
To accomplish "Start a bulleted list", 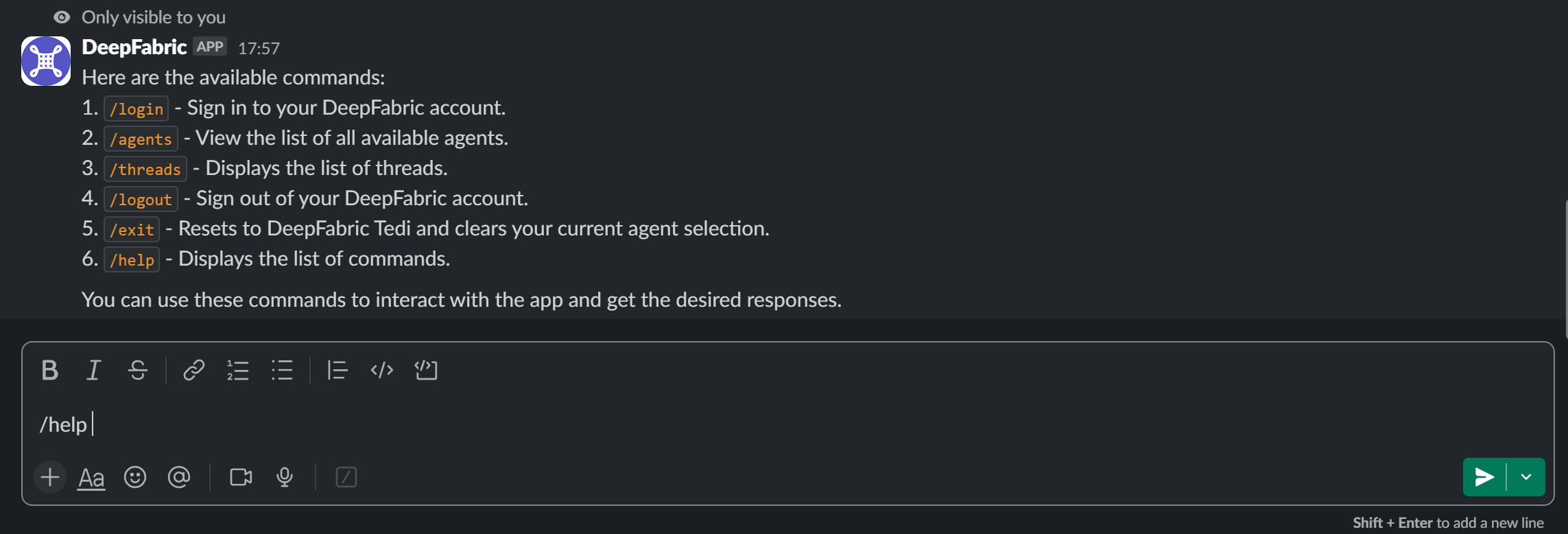I will coord(282,371).
